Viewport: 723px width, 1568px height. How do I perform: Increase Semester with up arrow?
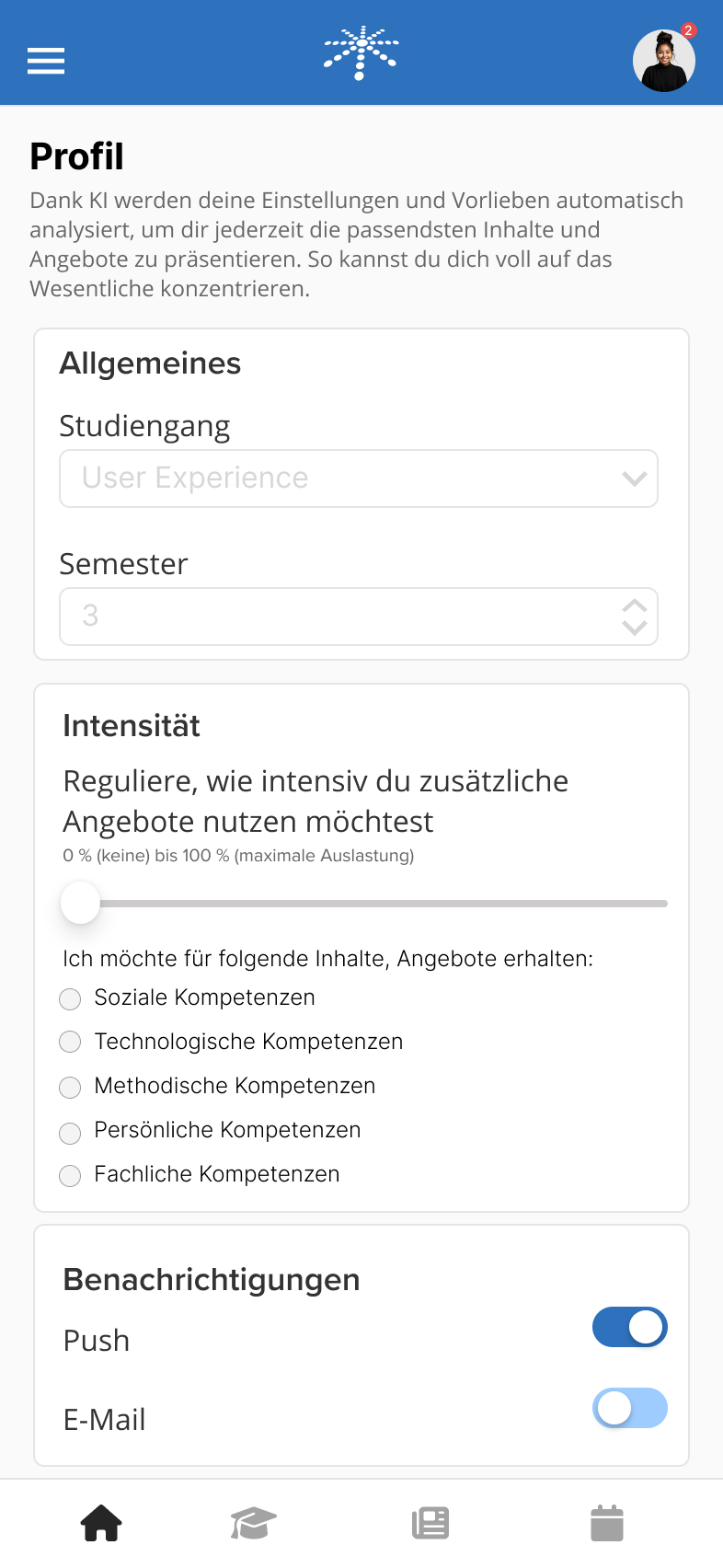634,606
